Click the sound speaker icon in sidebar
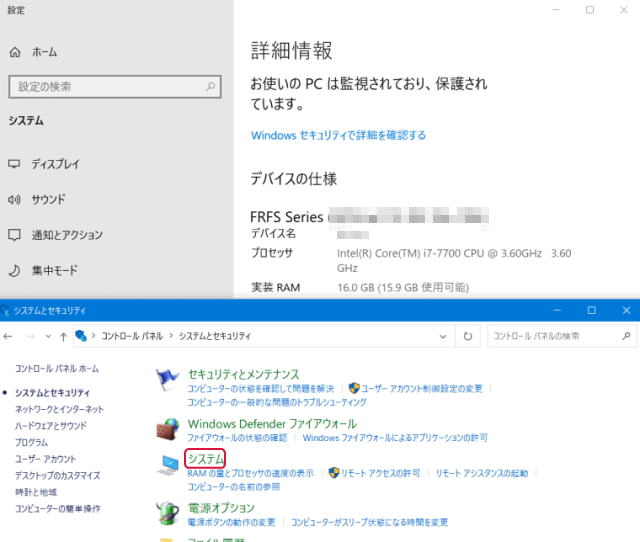 pyautogui.click(x=14, y=200)
